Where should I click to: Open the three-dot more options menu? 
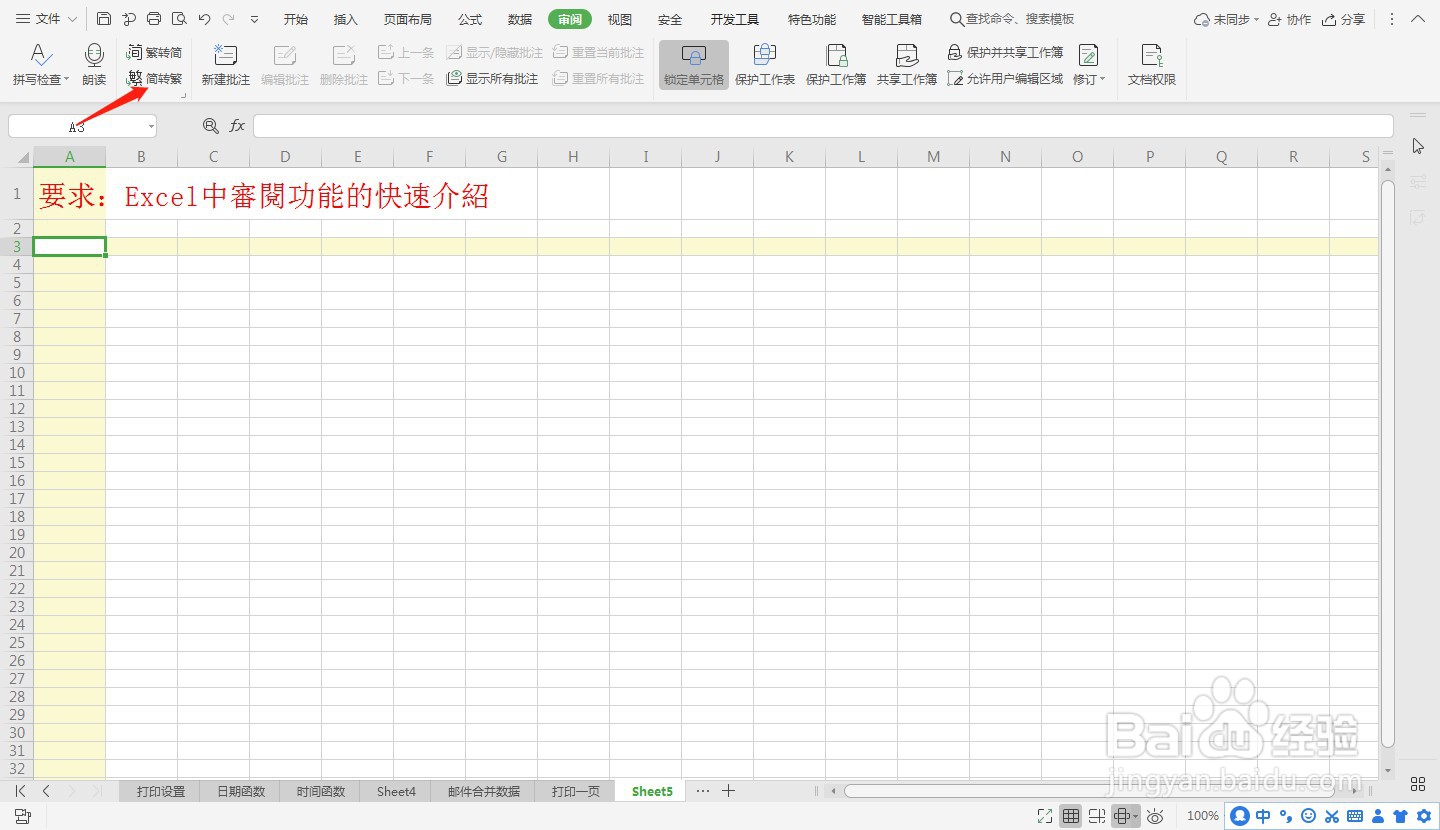click(1392, 19)
